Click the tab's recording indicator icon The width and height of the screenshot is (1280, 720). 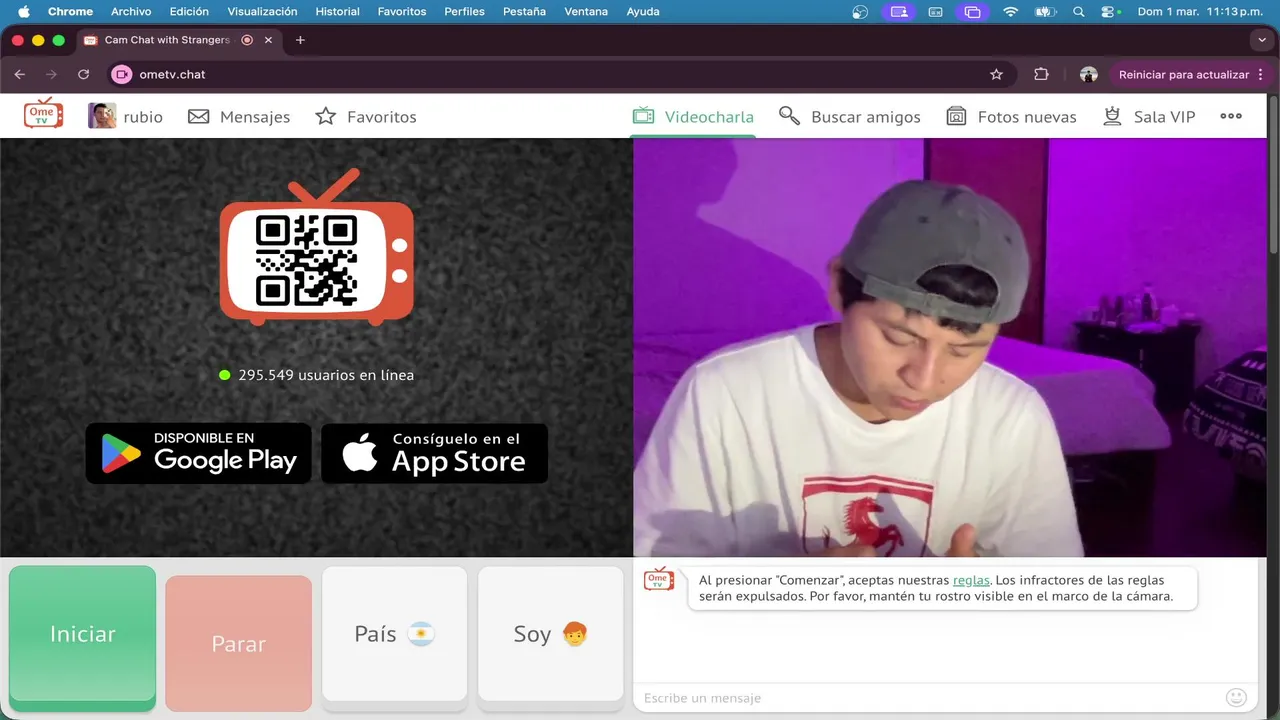coord(247,40)
